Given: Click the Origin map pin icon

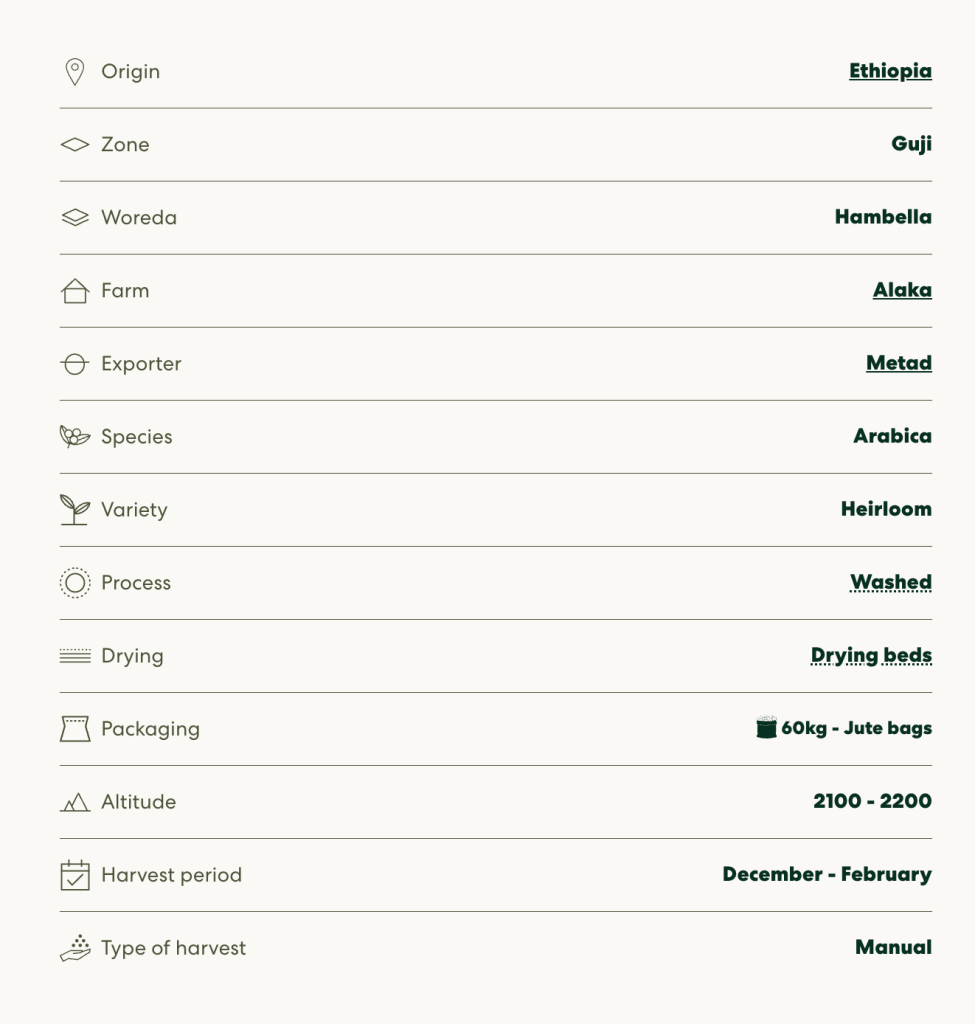Looking at the screenshot, I should point(75,72).
